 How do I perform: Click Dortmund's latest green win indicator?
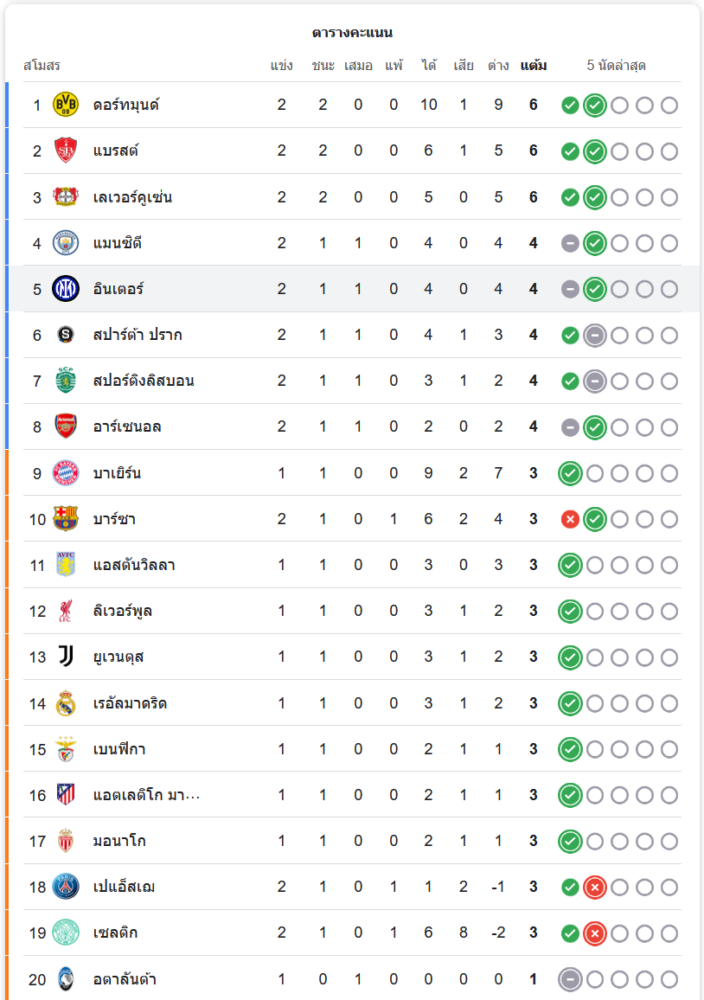click(x=595, y=105)
